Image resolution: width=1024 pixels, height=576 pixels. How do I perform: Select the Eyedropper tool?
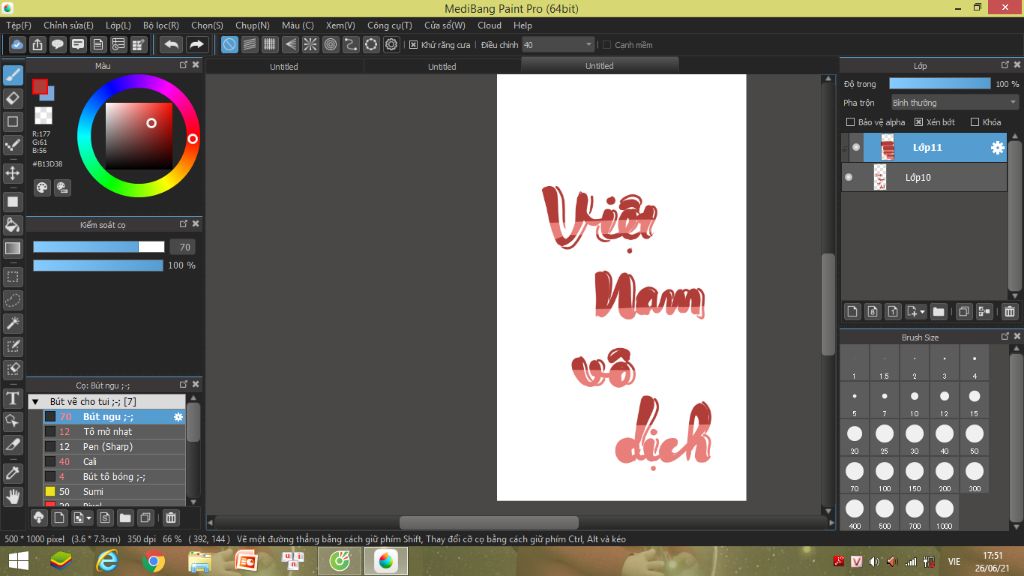pos(12,473)
